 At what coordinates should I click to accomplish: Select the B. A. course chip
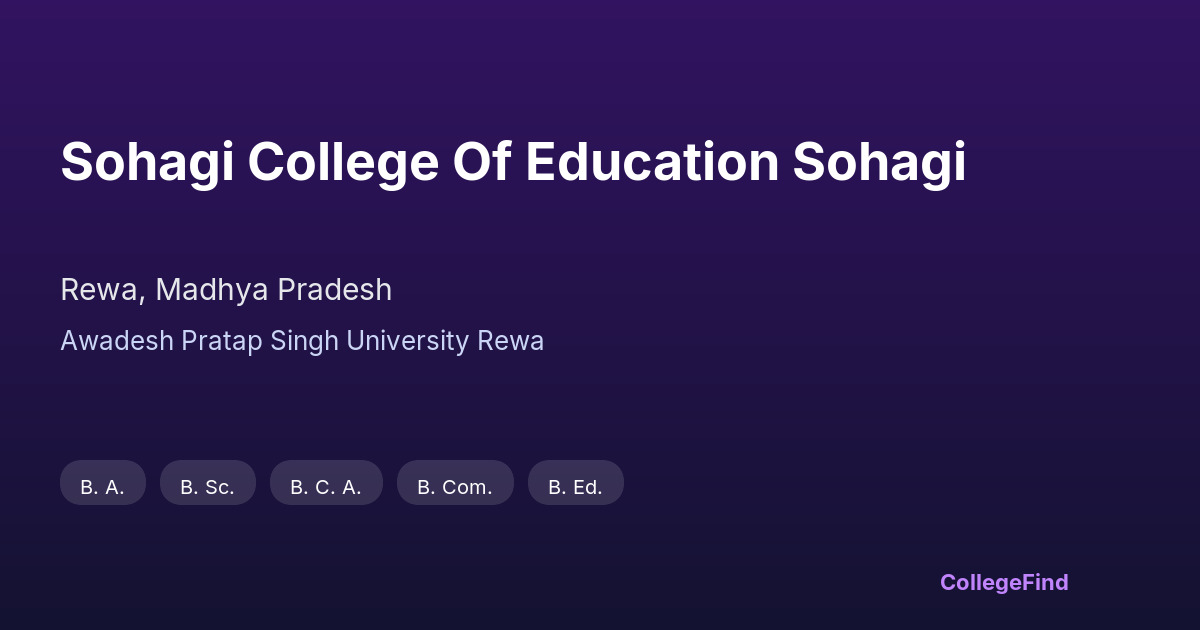pos(103,483)
